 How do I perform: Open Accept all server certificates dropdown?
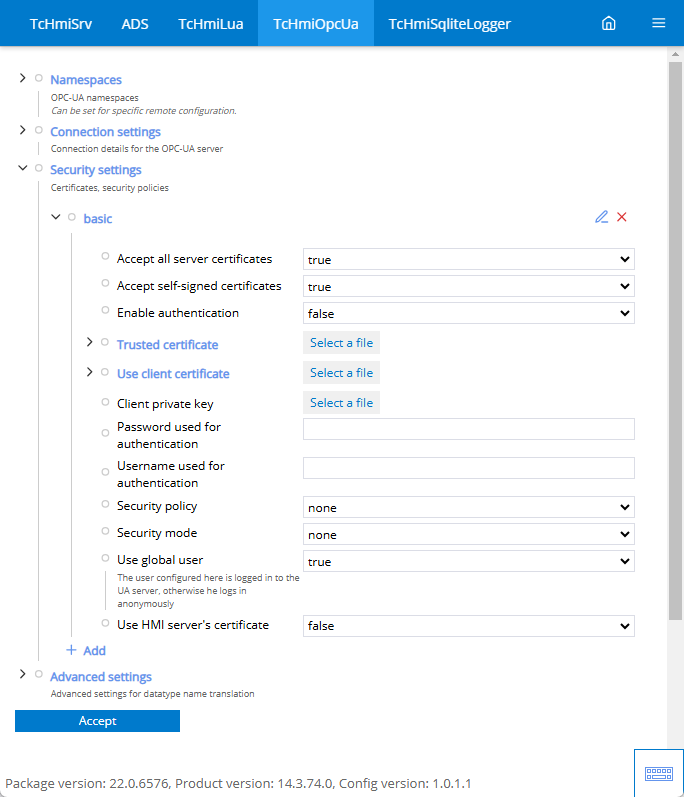[x=469, y=259]
